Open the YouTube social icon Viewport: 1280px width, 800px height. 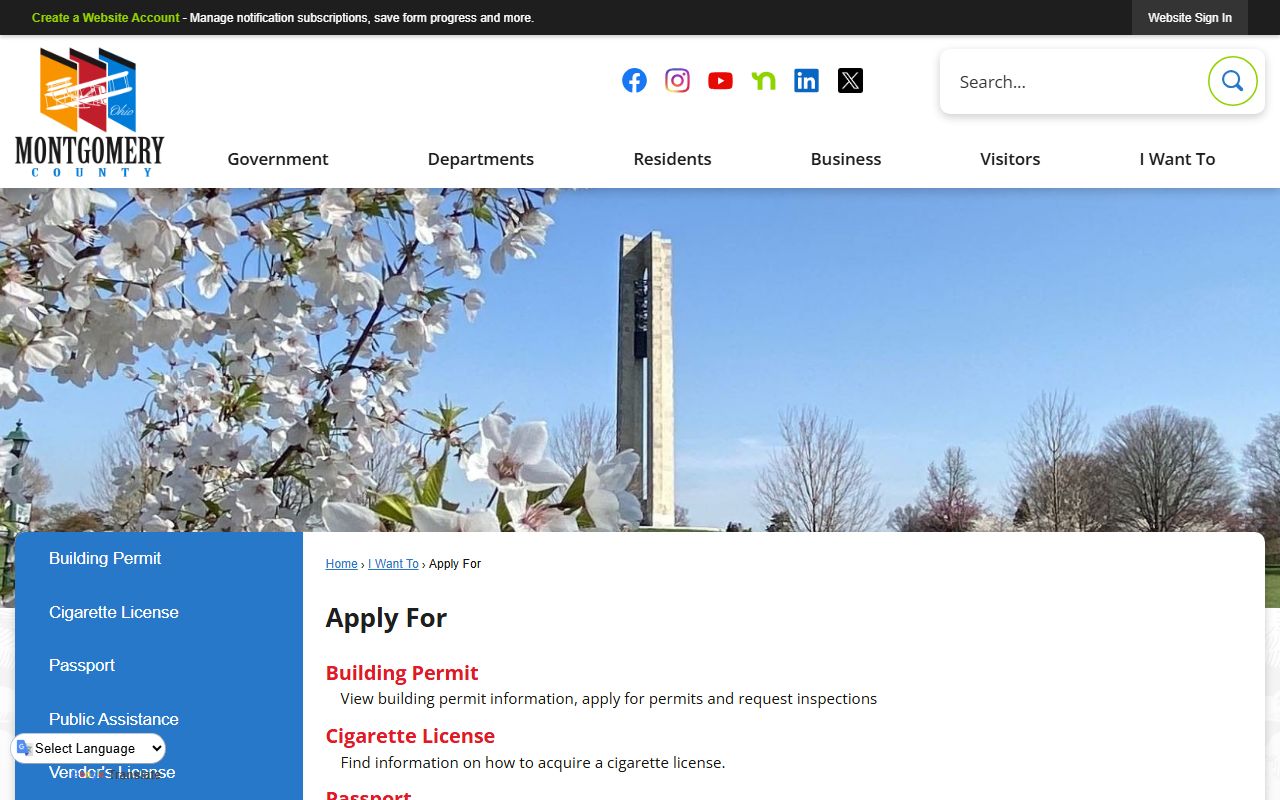720,81
